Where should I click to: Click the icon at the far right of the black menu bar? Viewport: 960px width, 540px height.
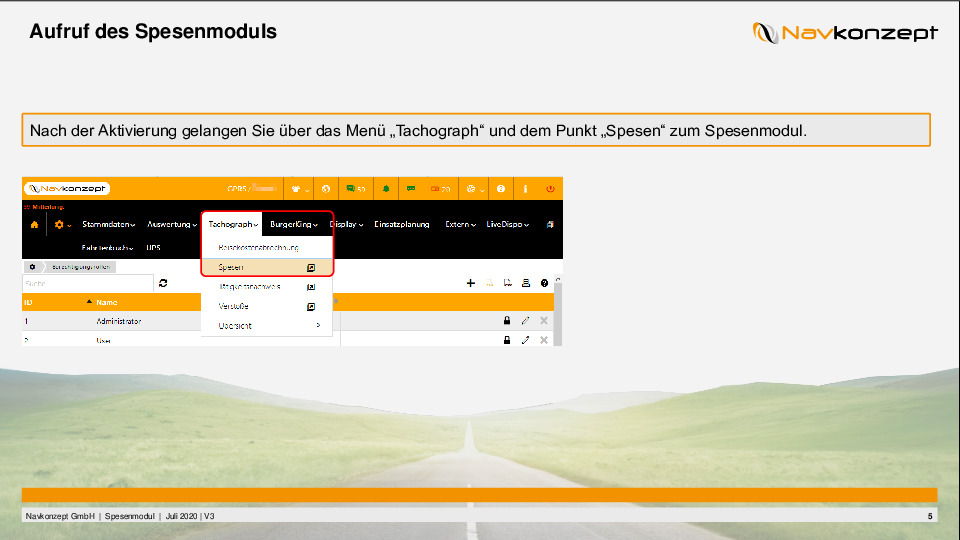[550, 225]
